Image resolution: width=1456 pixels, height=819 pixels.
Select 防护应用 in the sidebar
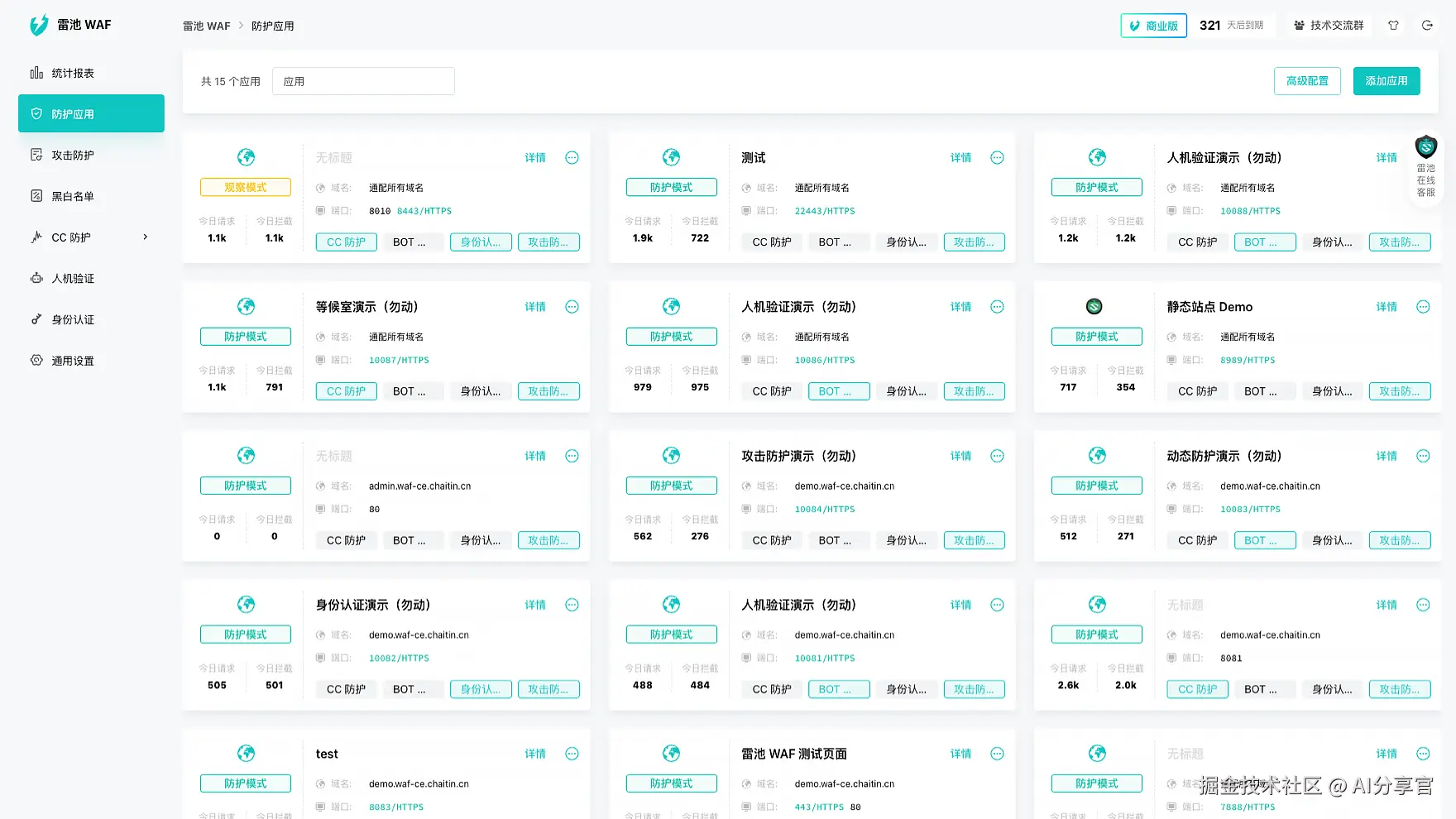coord(91,113)
